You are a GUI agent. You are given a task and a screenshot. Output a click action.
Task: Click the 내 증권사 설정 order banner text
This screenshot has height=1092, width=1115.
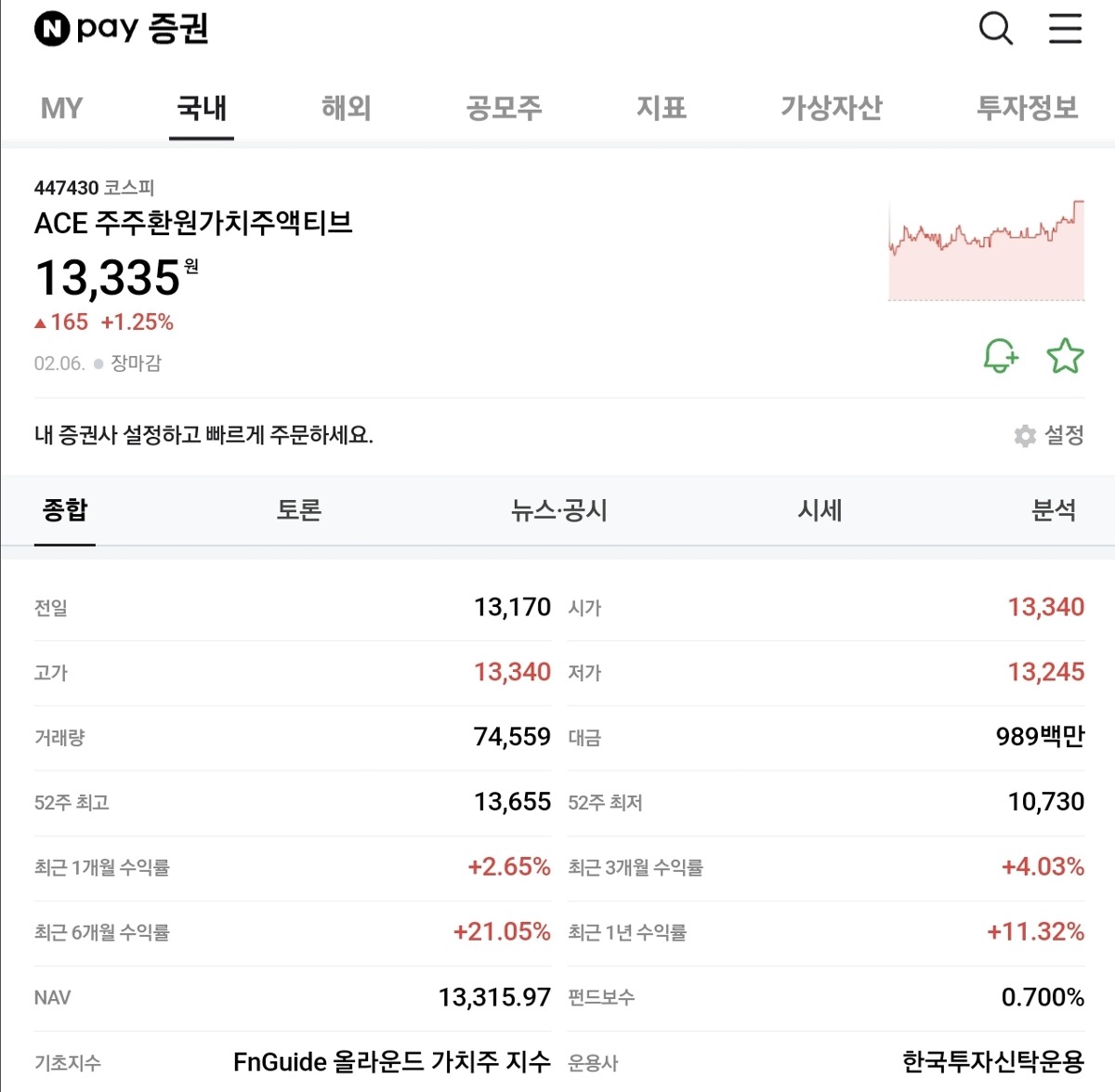click(203, 435)
